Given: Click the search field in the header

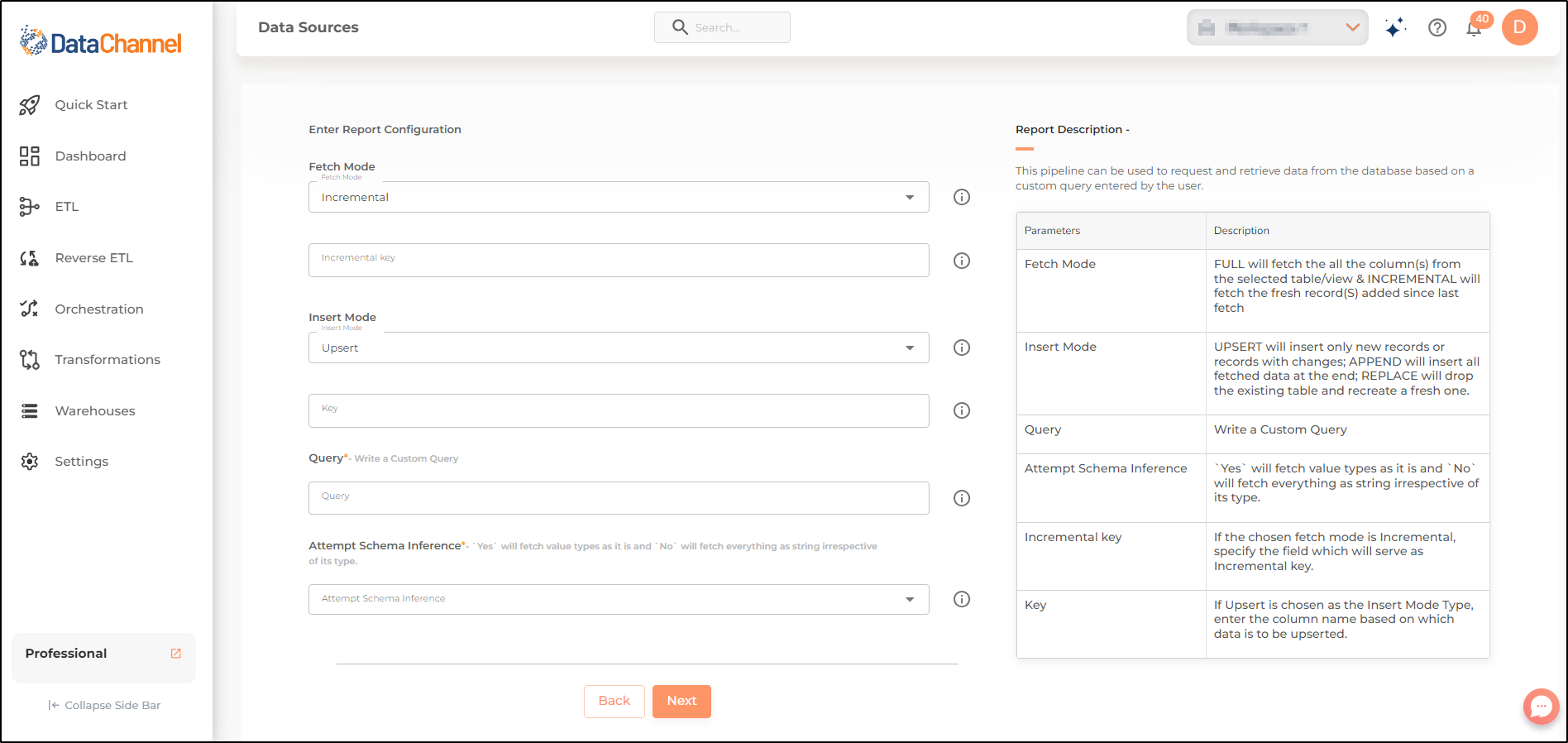Looking at the screenshot, I should pos(722,27).
